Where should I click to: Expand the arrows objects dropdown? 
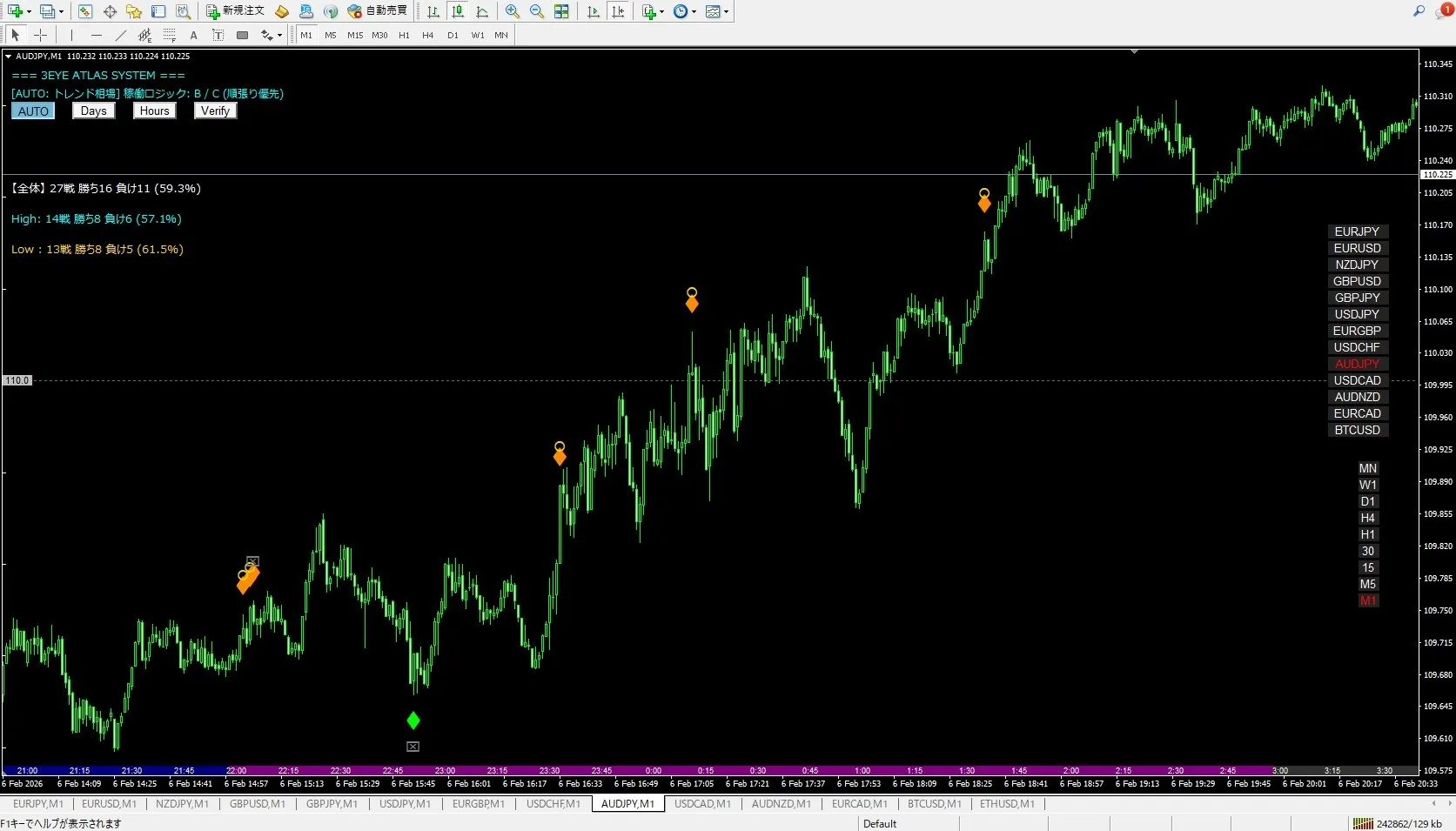coord(279,36)
